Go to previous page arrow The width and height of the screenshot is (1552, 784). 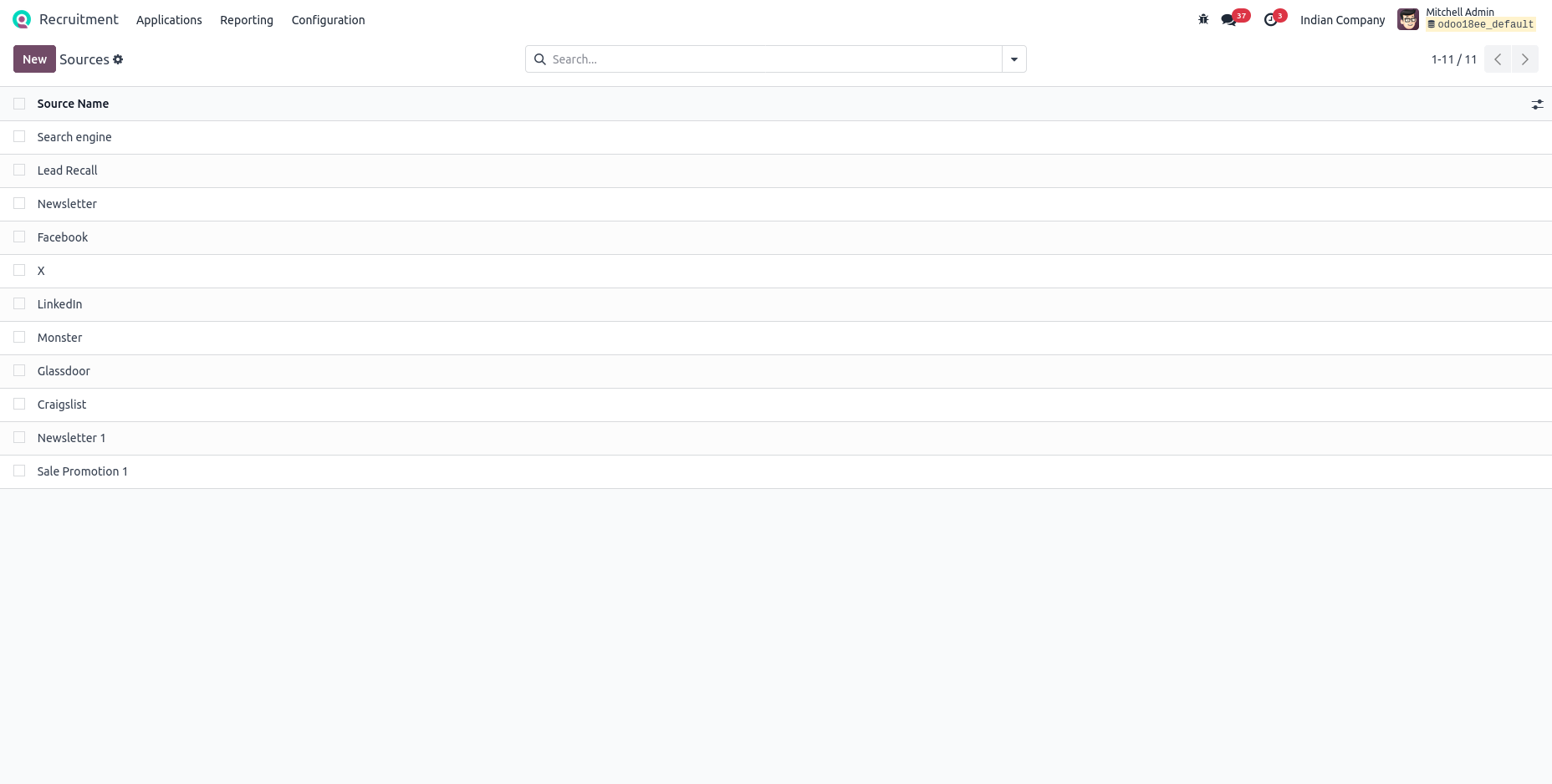pyautogui.click(x=1498, y=59)
